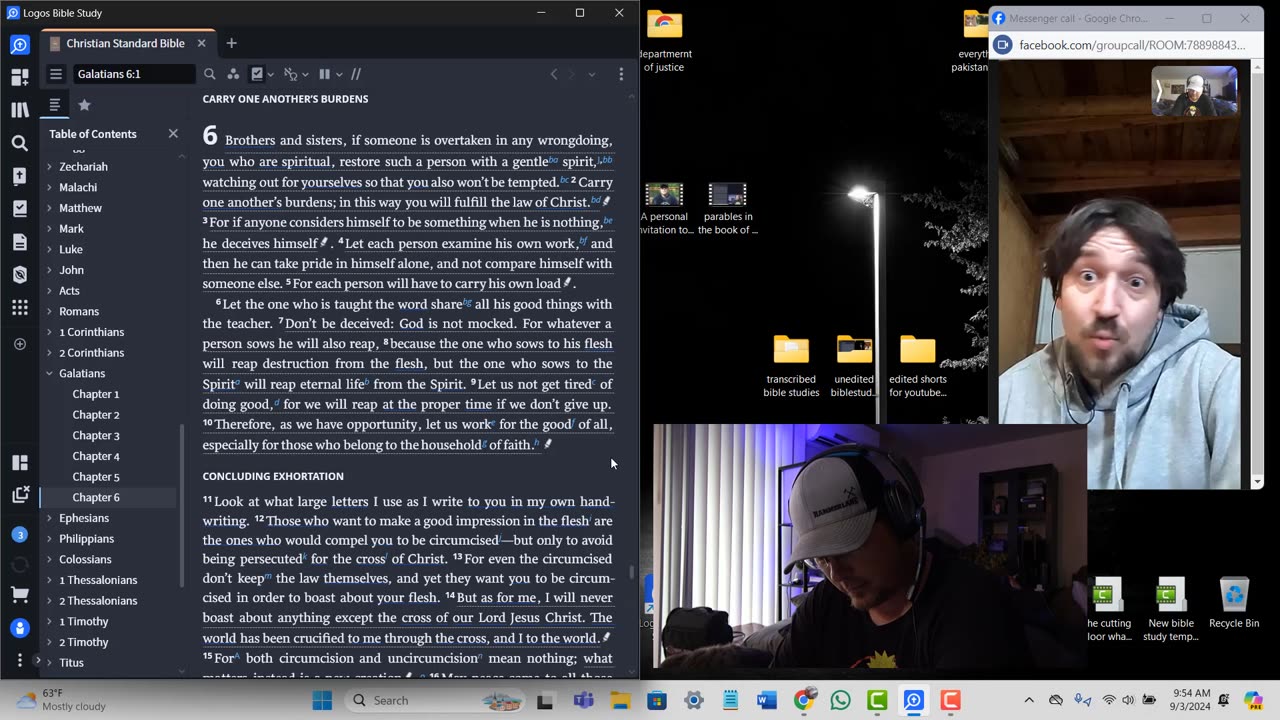This screenshot has height=720, width=1280.
Task: Open WhatsApp from the taskbar
Action: (840, 700)
